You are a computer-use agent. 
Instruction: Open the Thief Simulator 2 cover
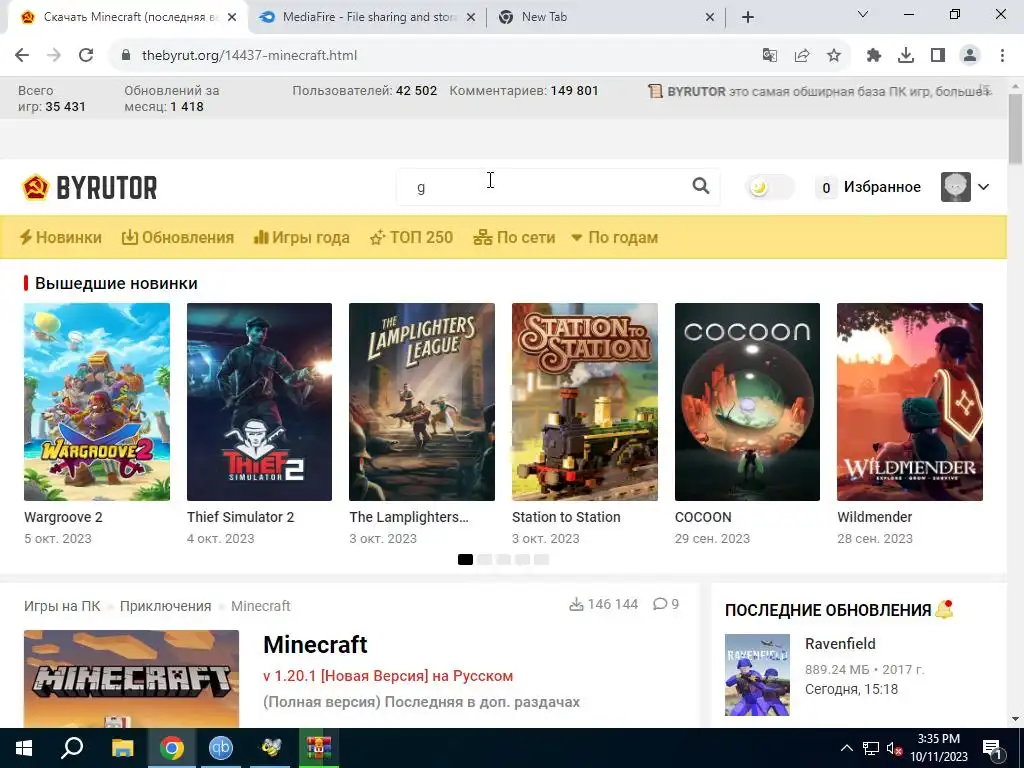(x=259, y=402)
